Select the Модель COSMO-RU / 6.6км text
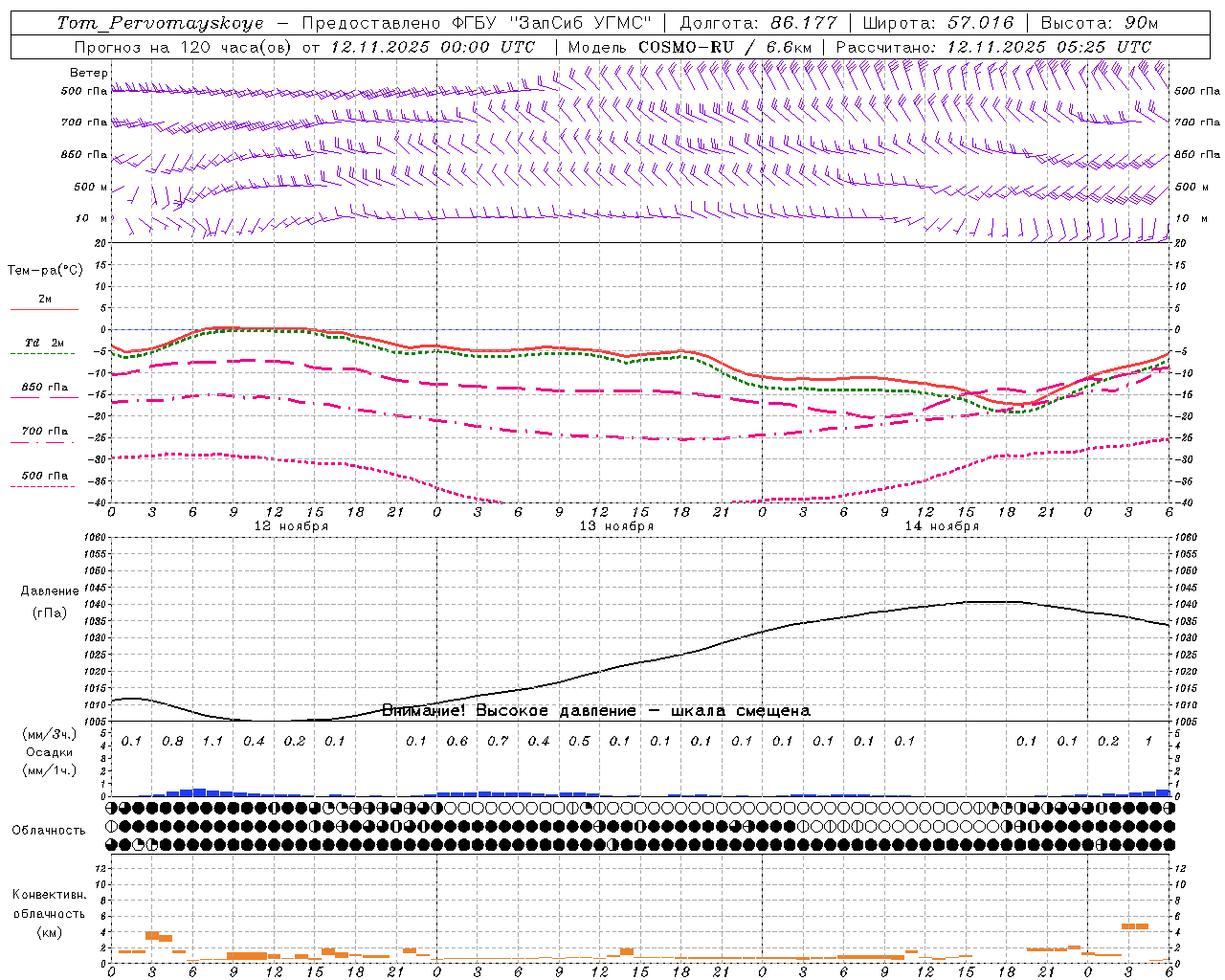The width and height of the screenshot is (1225, 980). (x=689, y=47)
